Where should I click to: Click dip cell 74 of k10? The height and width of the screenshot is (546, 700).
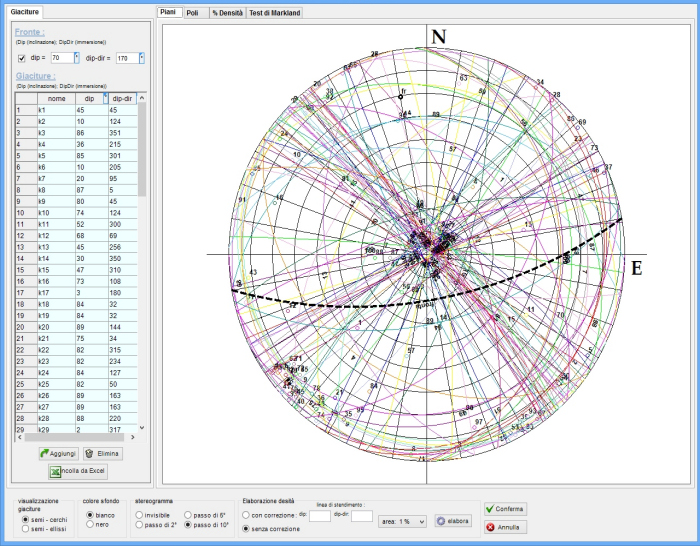(x=92, y=213)
